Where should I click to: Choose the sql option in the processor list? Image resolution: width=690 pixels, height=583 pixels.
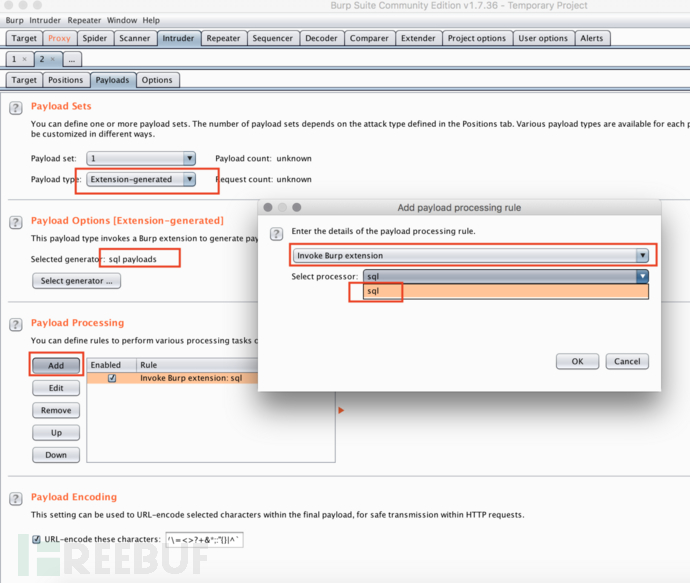point(374,292)
